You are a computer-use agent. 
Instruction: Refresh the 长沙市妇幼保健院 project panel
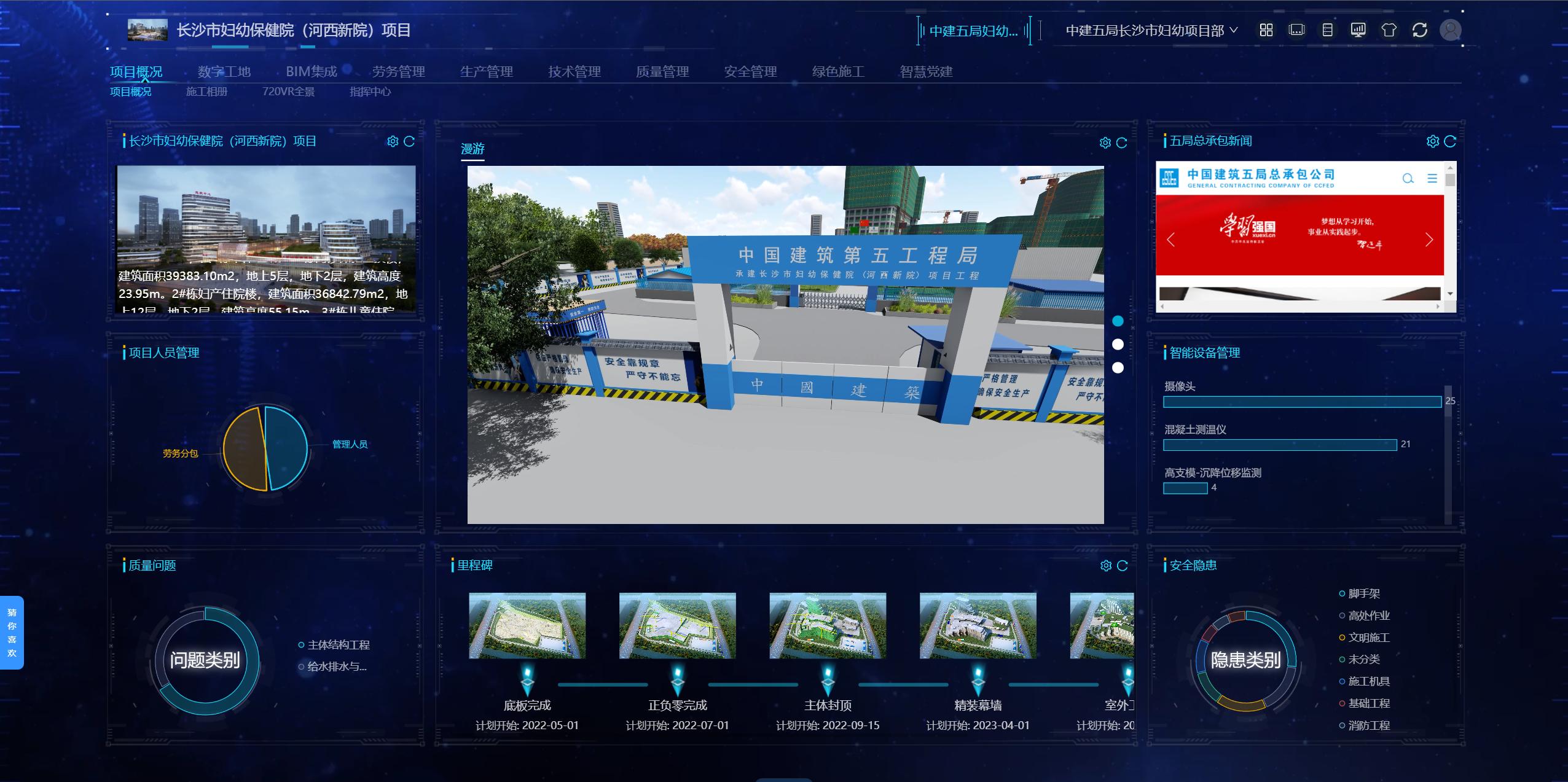pos(409,141)
